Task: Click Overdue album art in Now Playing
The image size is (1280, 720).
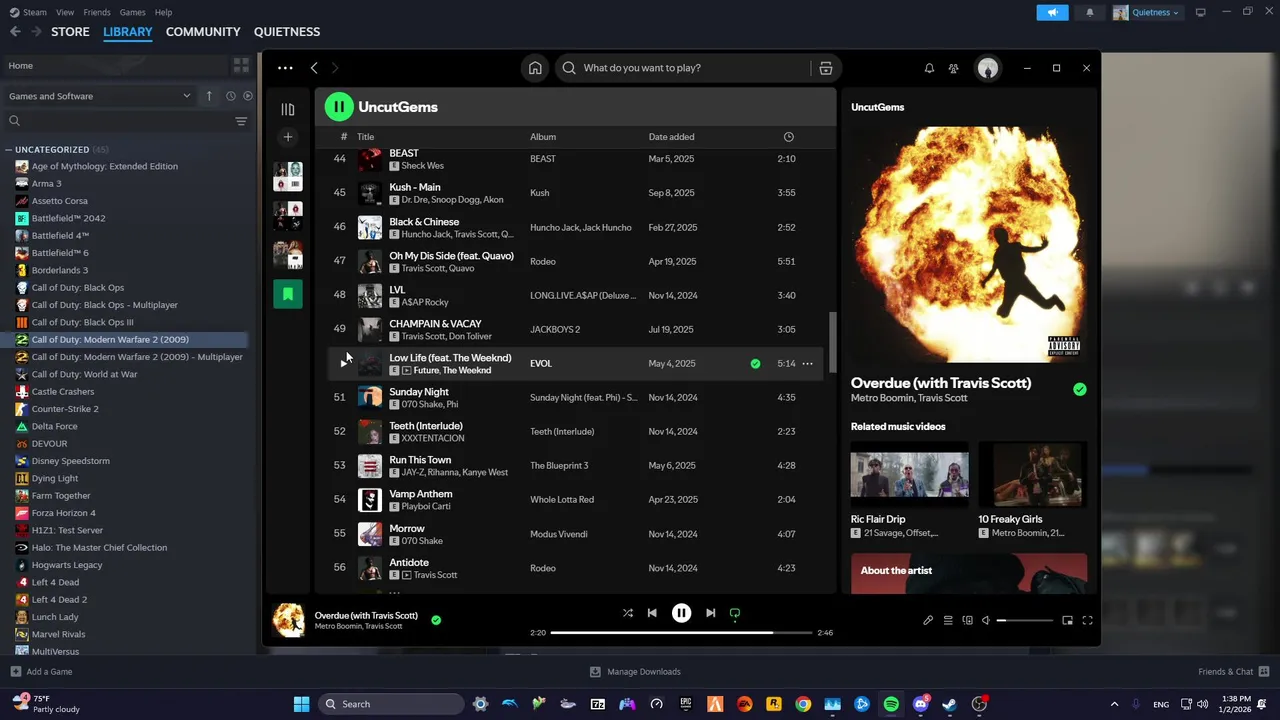Action: (x=969, y=245)
